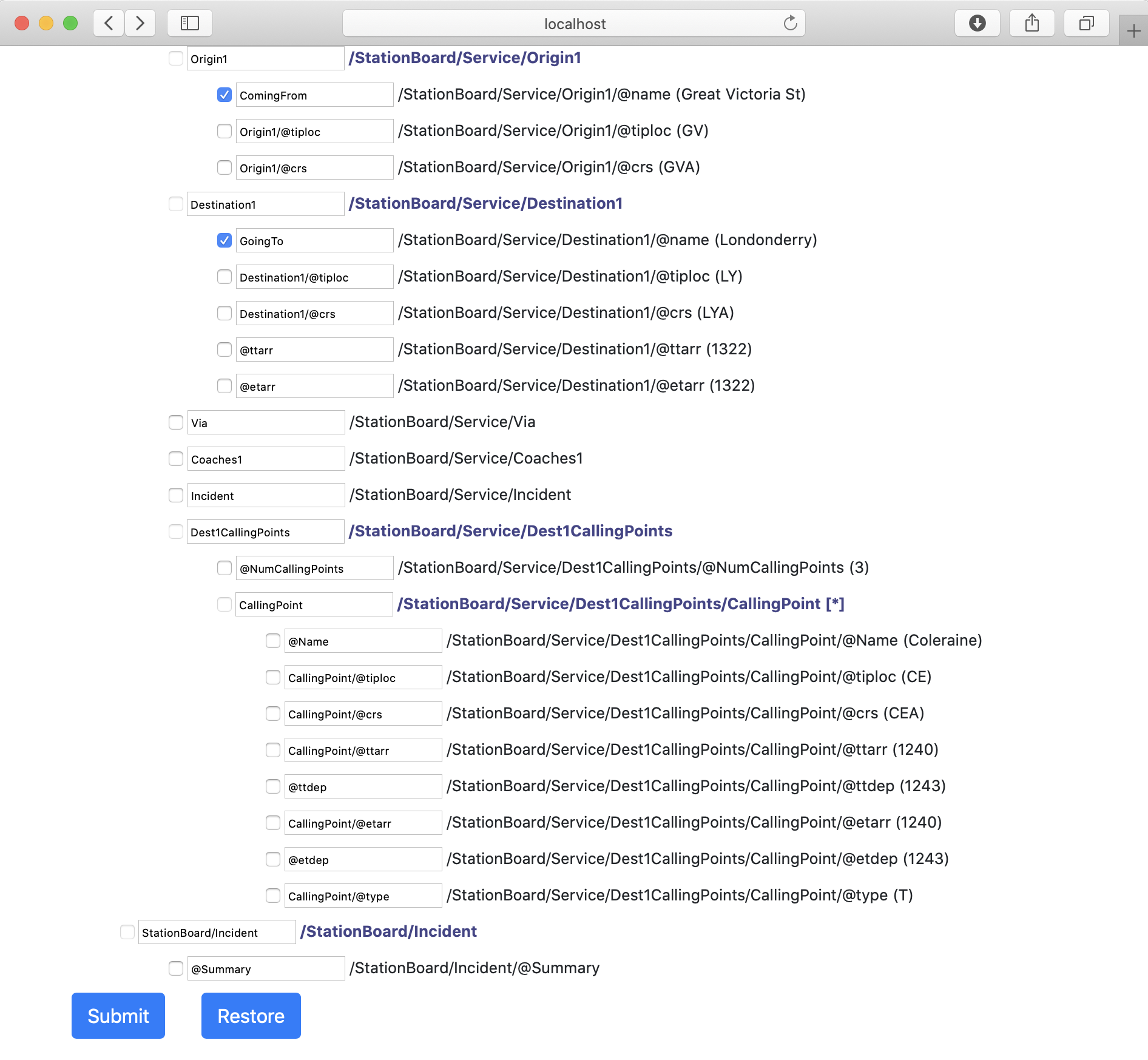Click the CallingPoint [*] heading
This screenshot has height=1060, width=1148.
pyautogui.click(x=621, y=604)
